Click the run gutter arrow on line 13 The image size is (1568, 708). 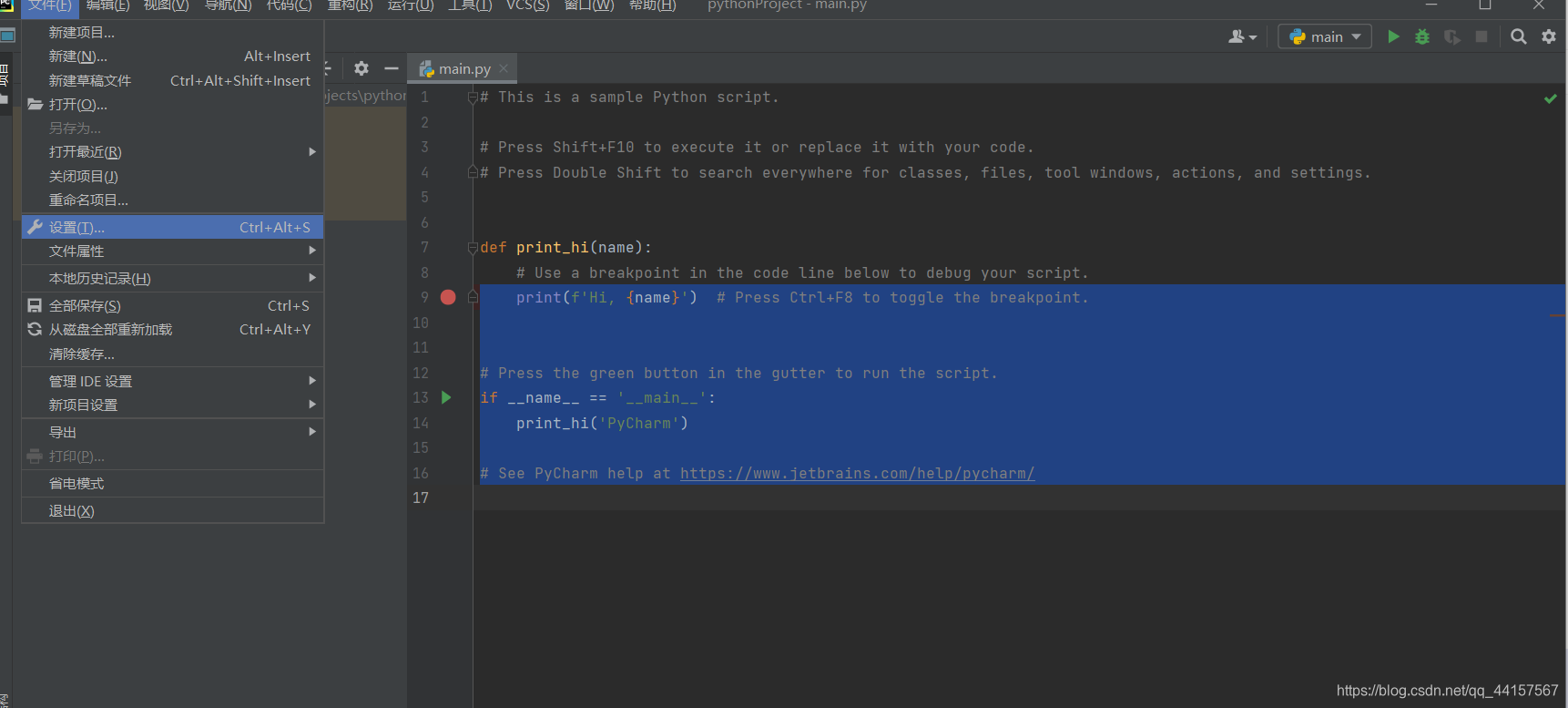click(446, 397)
